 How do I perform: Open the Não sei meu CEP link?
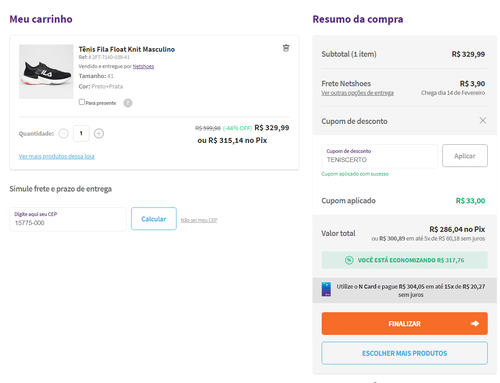pos(199,220)
